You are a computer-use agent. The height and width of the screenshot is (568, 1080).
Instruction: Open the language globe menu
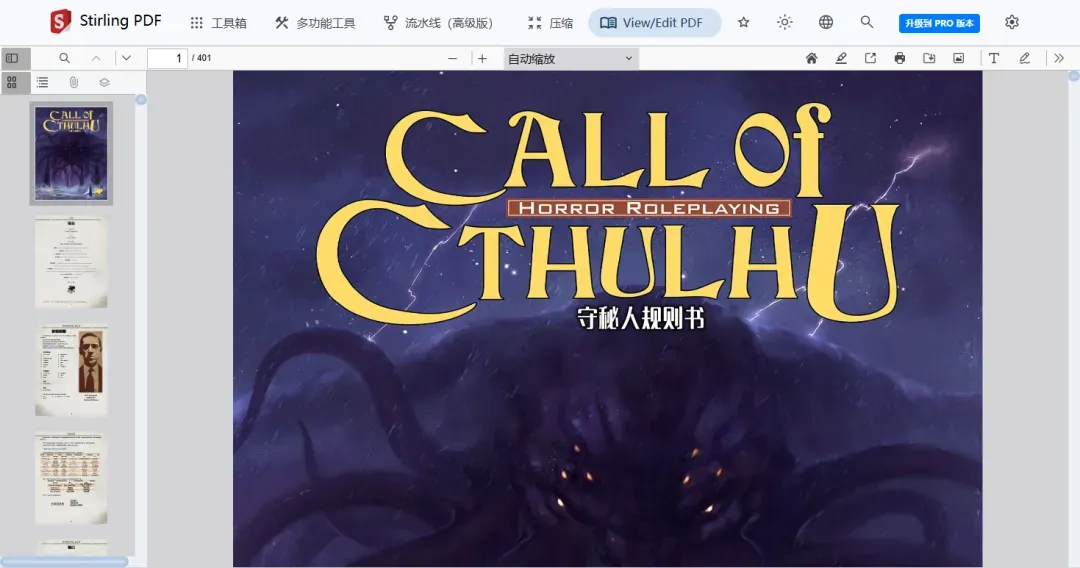coord(826,23)
